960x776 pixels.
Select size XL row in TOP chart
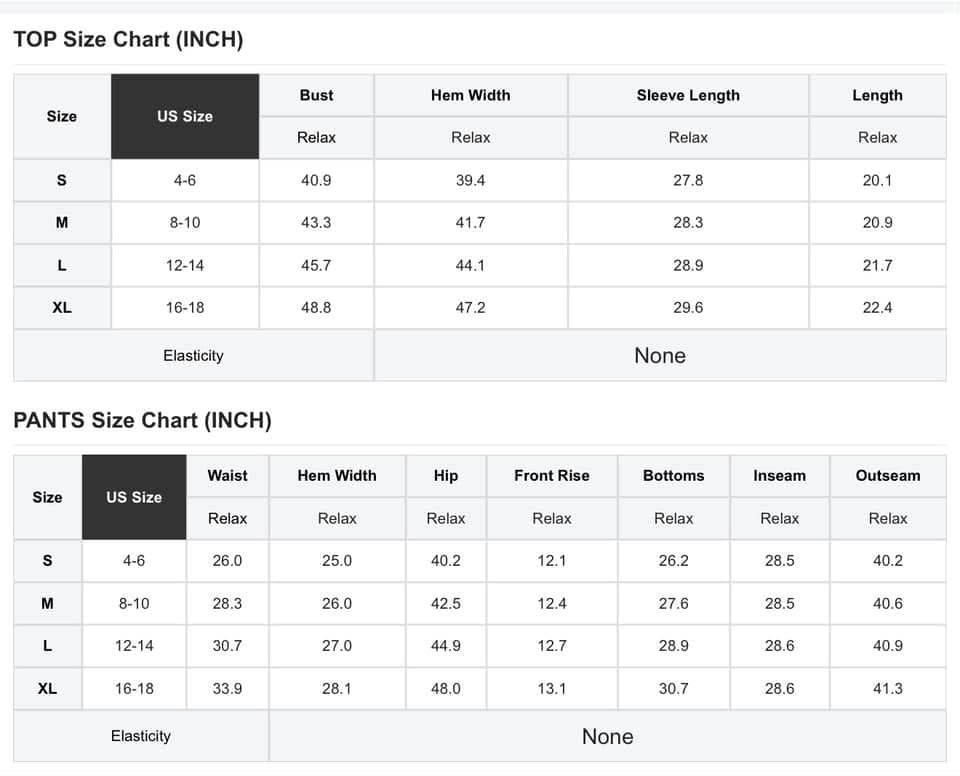pyautogui.click(x=480, y=308)
